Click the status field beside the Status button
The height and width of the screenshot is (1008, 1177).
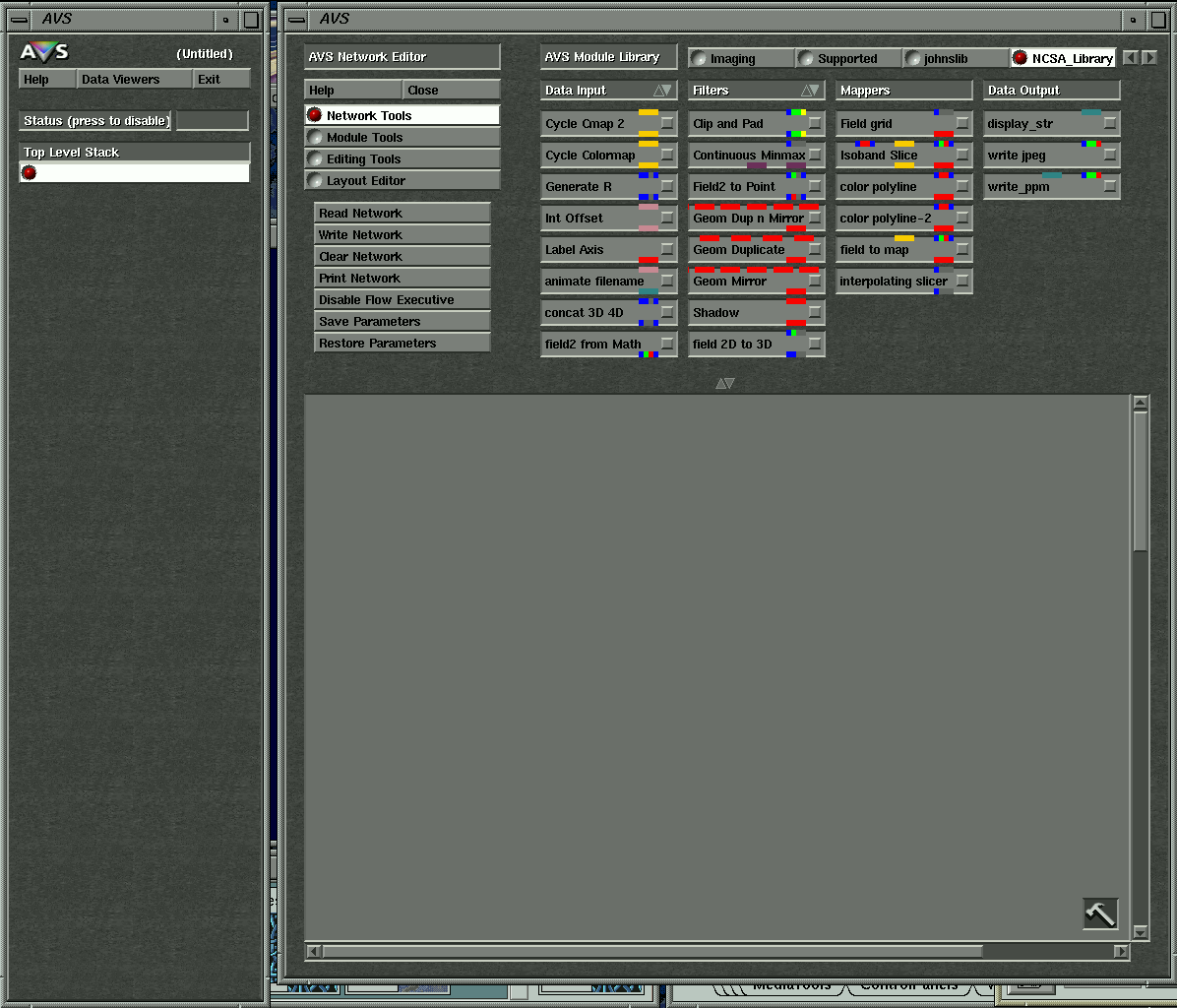pos(213,120)
